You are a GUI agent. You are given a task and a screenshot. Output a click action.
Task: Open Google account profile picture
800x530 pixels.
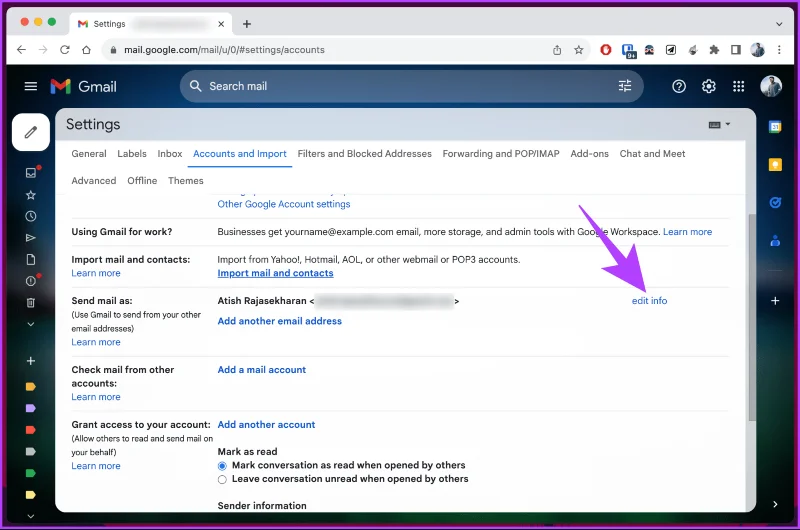coord(771,86)
